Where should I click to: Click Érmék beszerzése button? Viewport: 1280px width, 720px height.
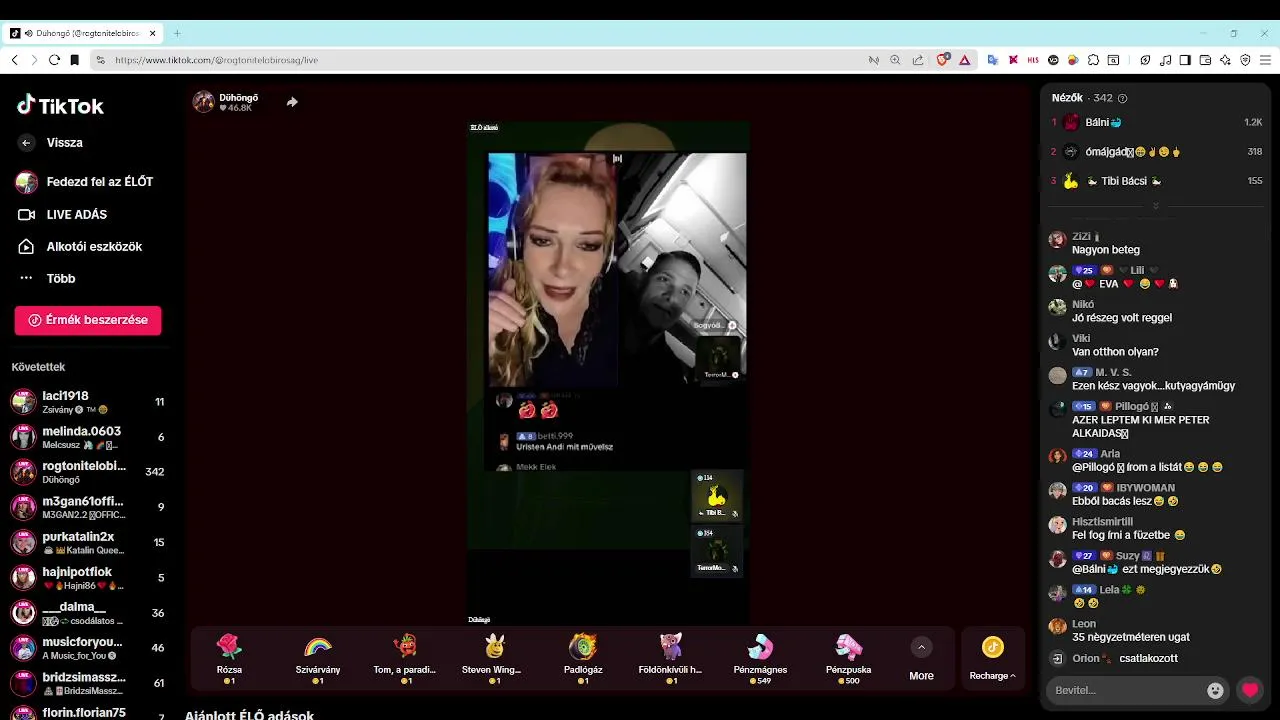[88, 320]
